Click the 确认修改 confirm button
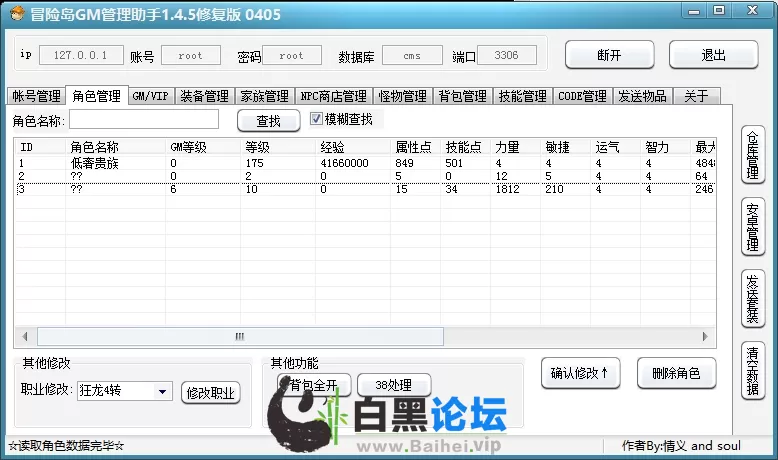The image size is (778, 460). (x=579, y=373)
